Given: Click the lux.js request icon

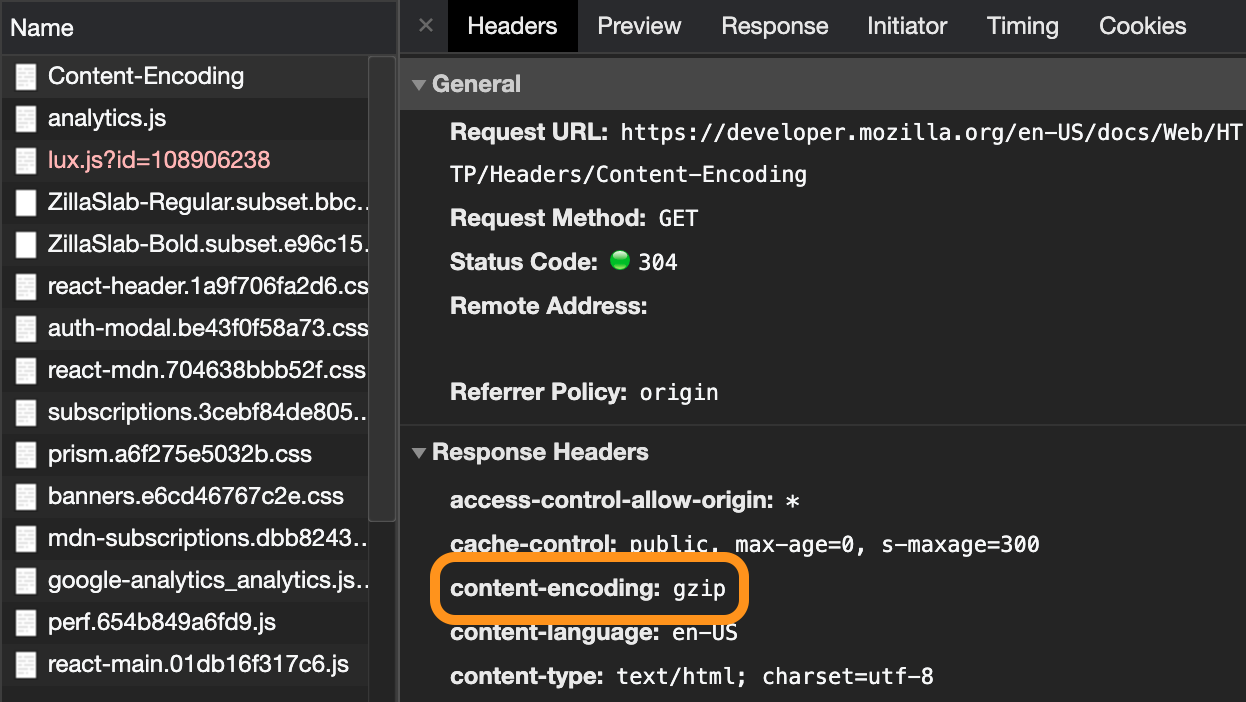Looking at the screenshot, I should point(25,160).
